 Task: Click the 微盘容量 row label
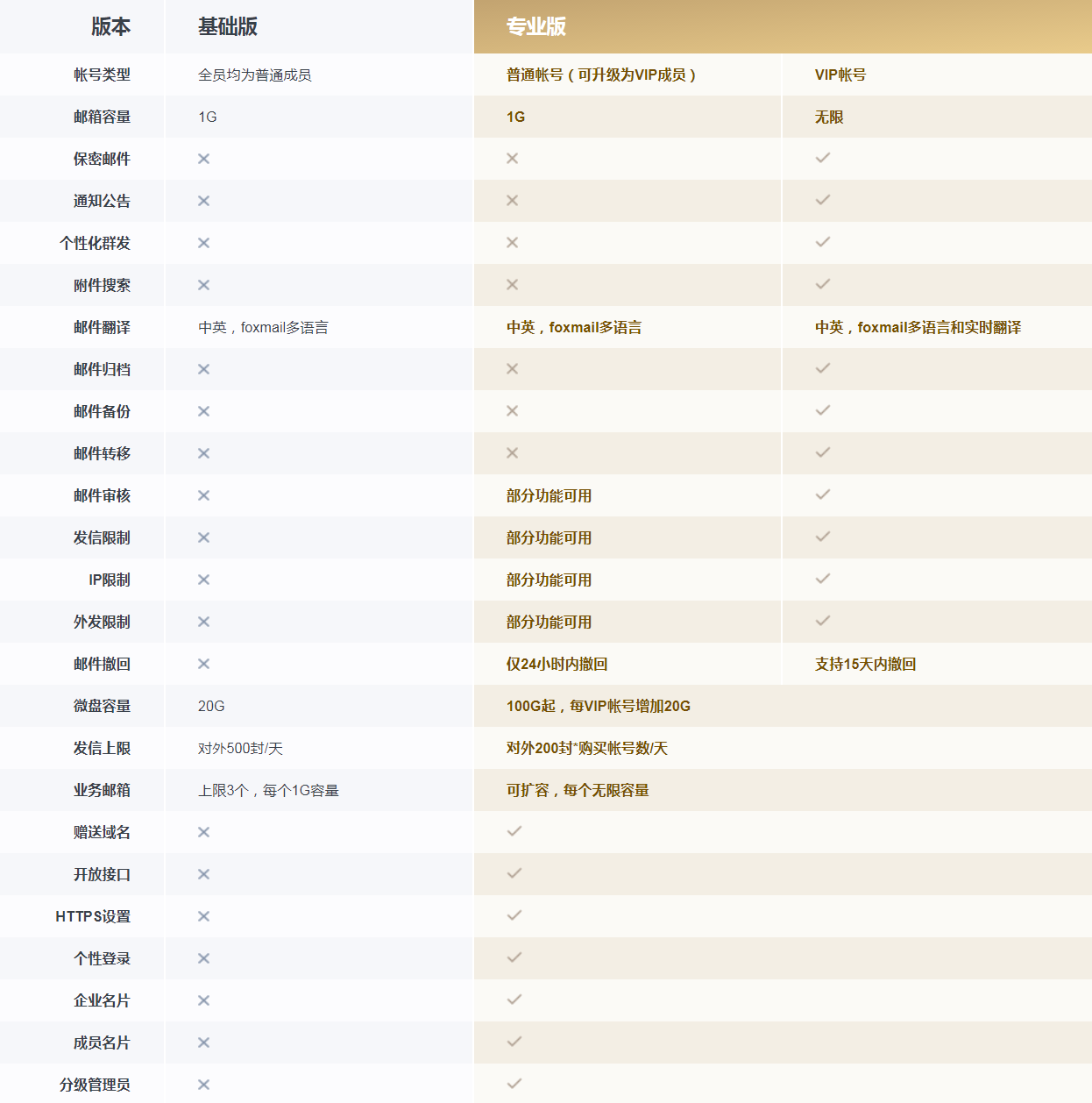coord(102,706)
